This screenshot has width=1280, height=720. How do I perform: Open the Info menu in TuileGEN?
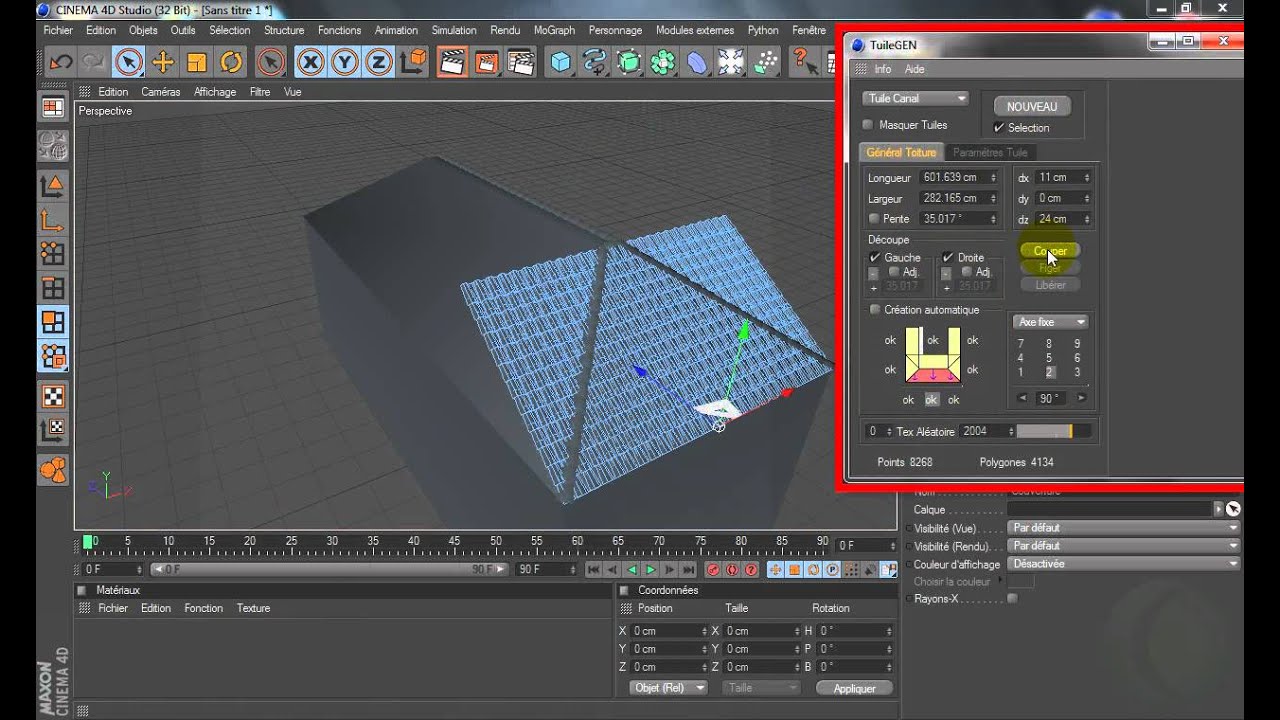tap(882, 69)
